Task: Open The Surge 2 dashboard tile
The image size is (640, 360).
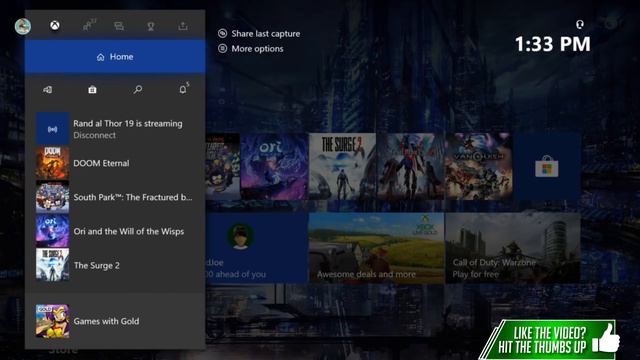Action: point(342,167)
